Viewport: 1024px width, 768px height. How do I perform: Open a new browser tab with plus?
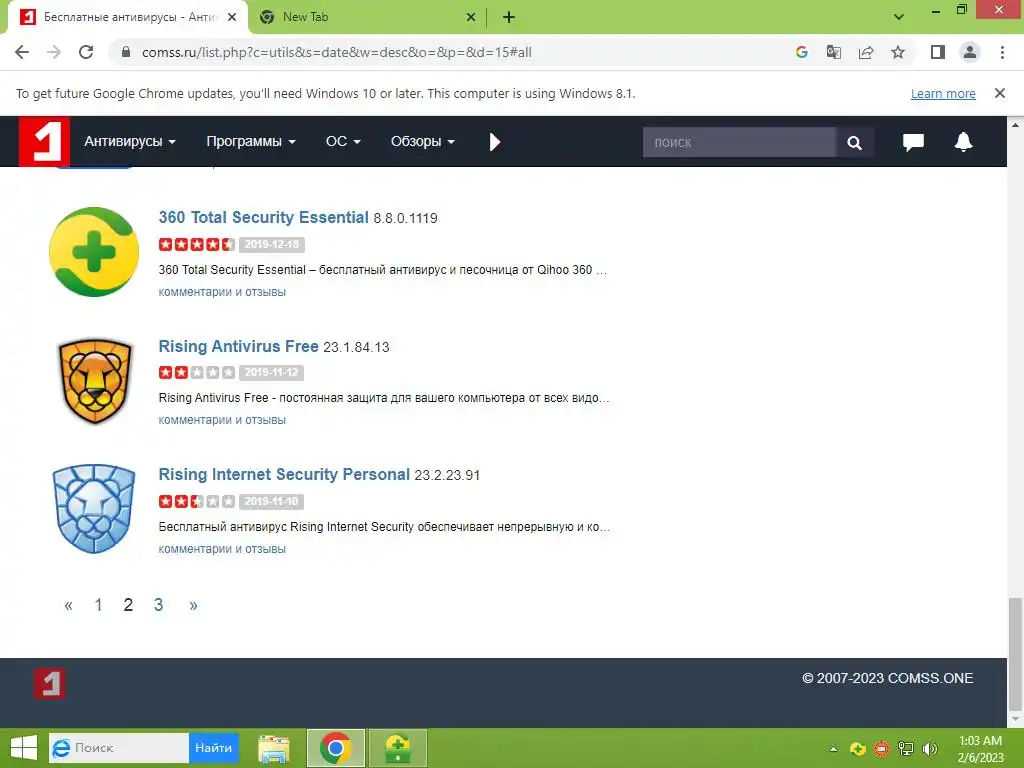coord(509,17)
